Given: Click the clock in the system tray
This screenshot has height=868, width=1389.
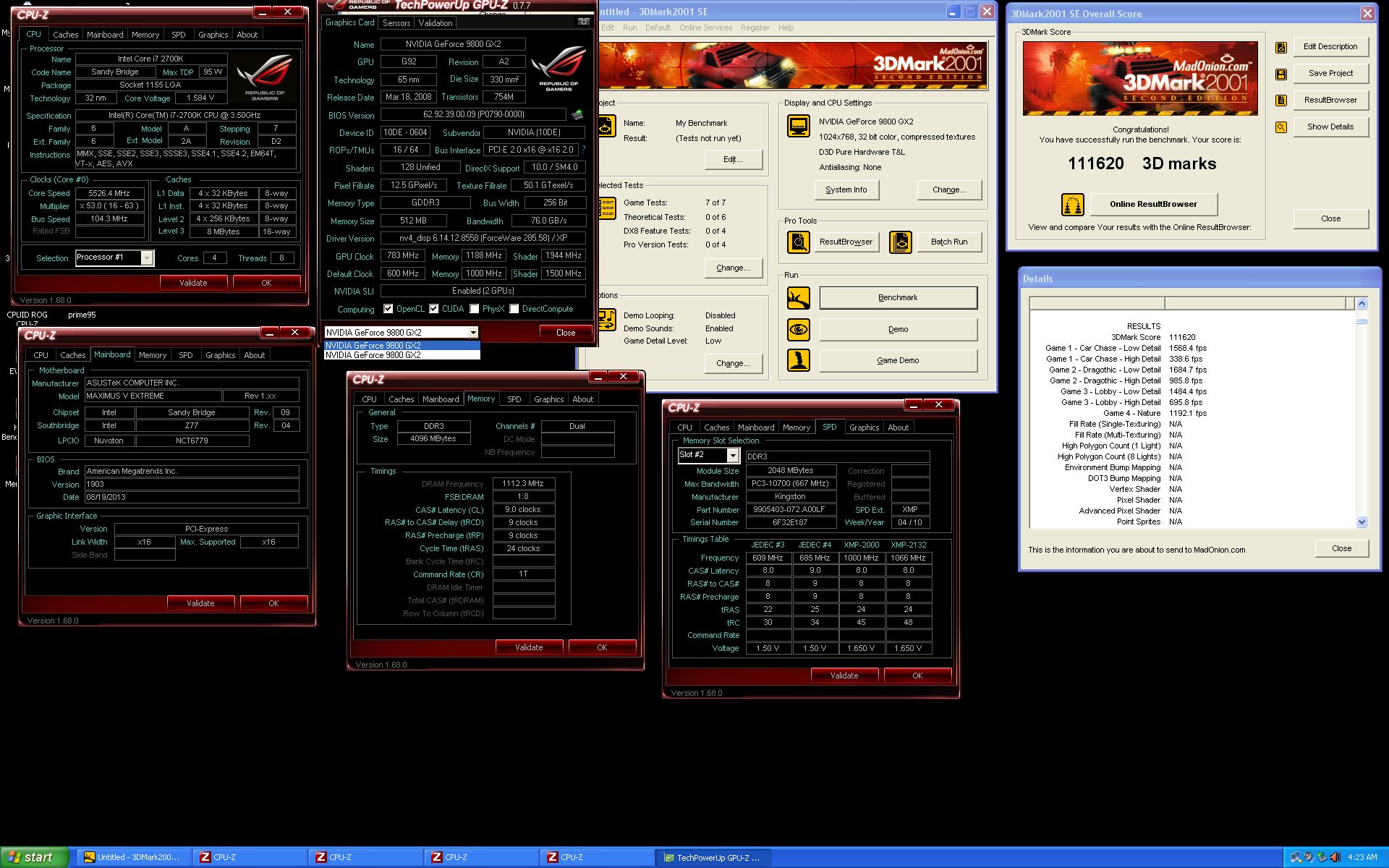Looking at the screenshot, I should [x=1362, y=857].
